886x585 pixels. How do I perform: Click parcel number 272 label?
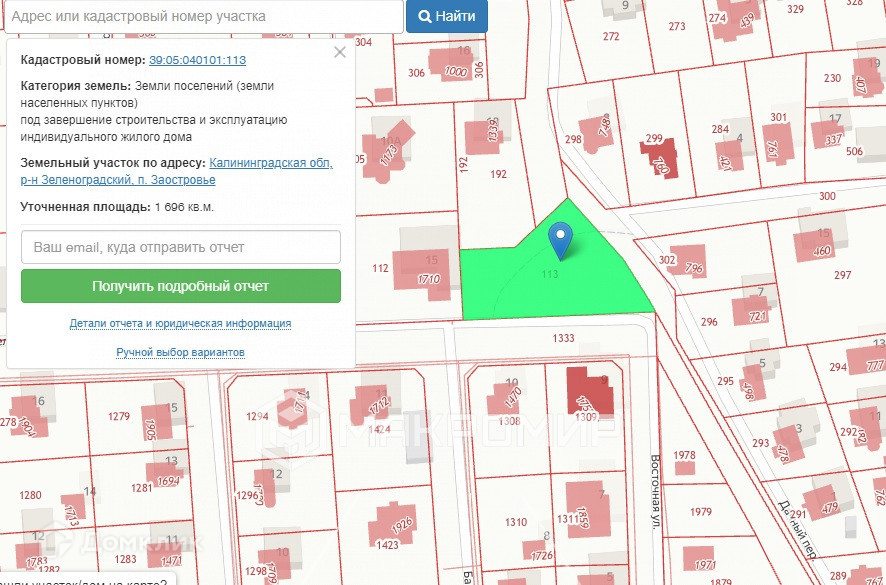coord(611,36)
